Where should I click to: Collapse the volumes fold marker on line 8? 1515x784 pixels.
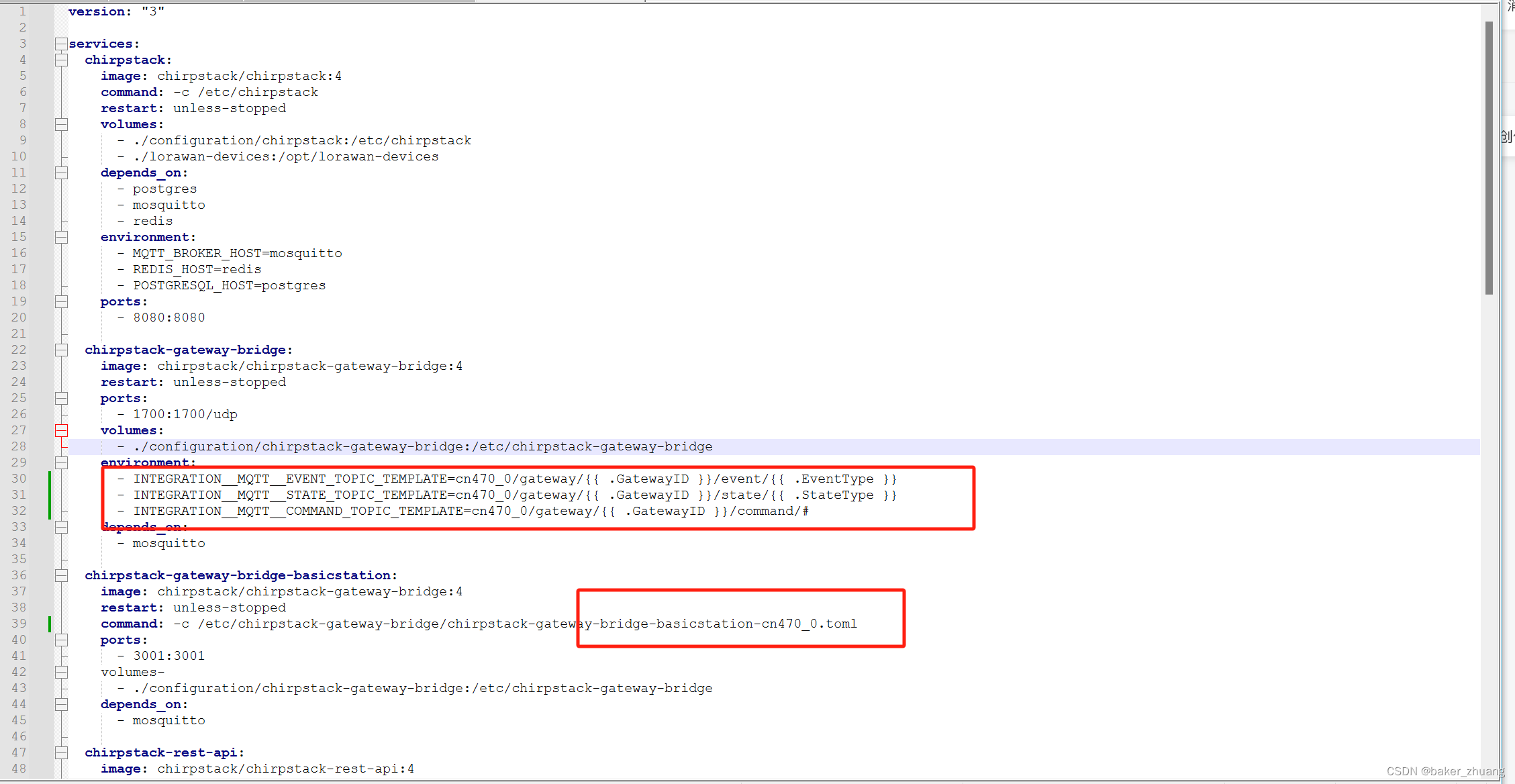pyautogui.click(x=61, y=124)
